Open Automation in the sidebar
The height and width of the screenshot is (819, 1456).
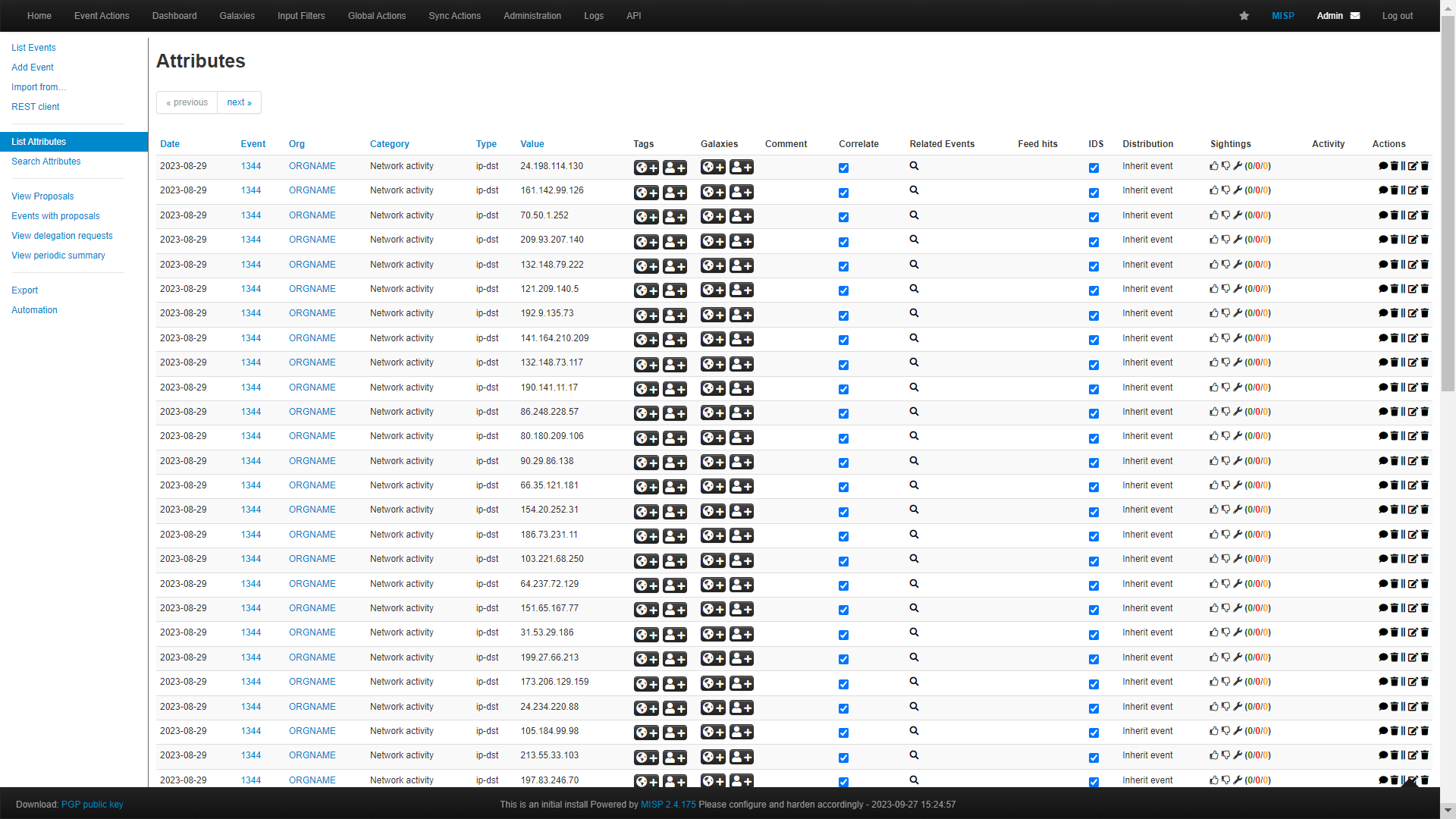tap(34, 310)
